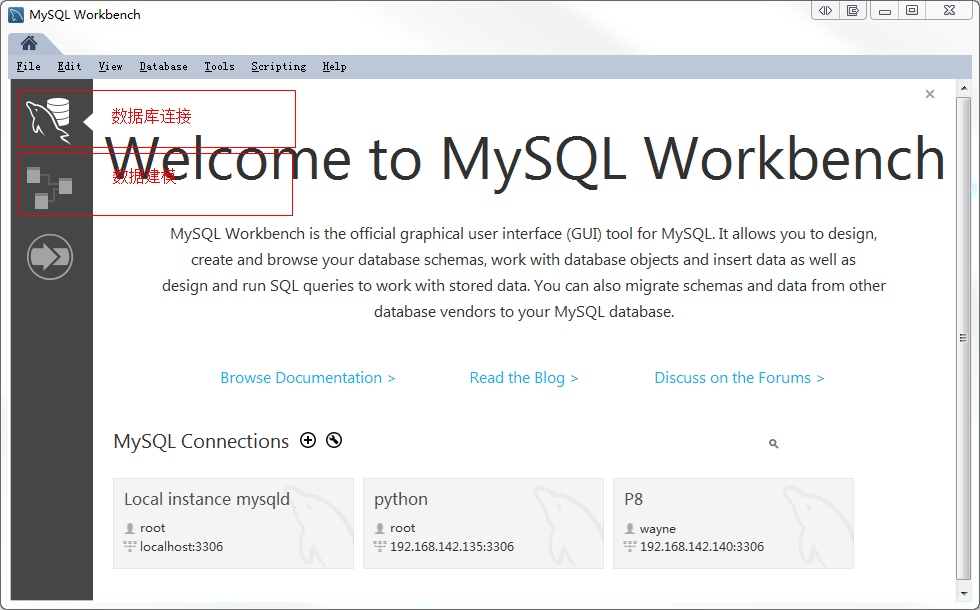Click the connections search magnifier icon
The width and height of the screenshot is (980, 610).
pyautogui.click(x=774, y=444)
